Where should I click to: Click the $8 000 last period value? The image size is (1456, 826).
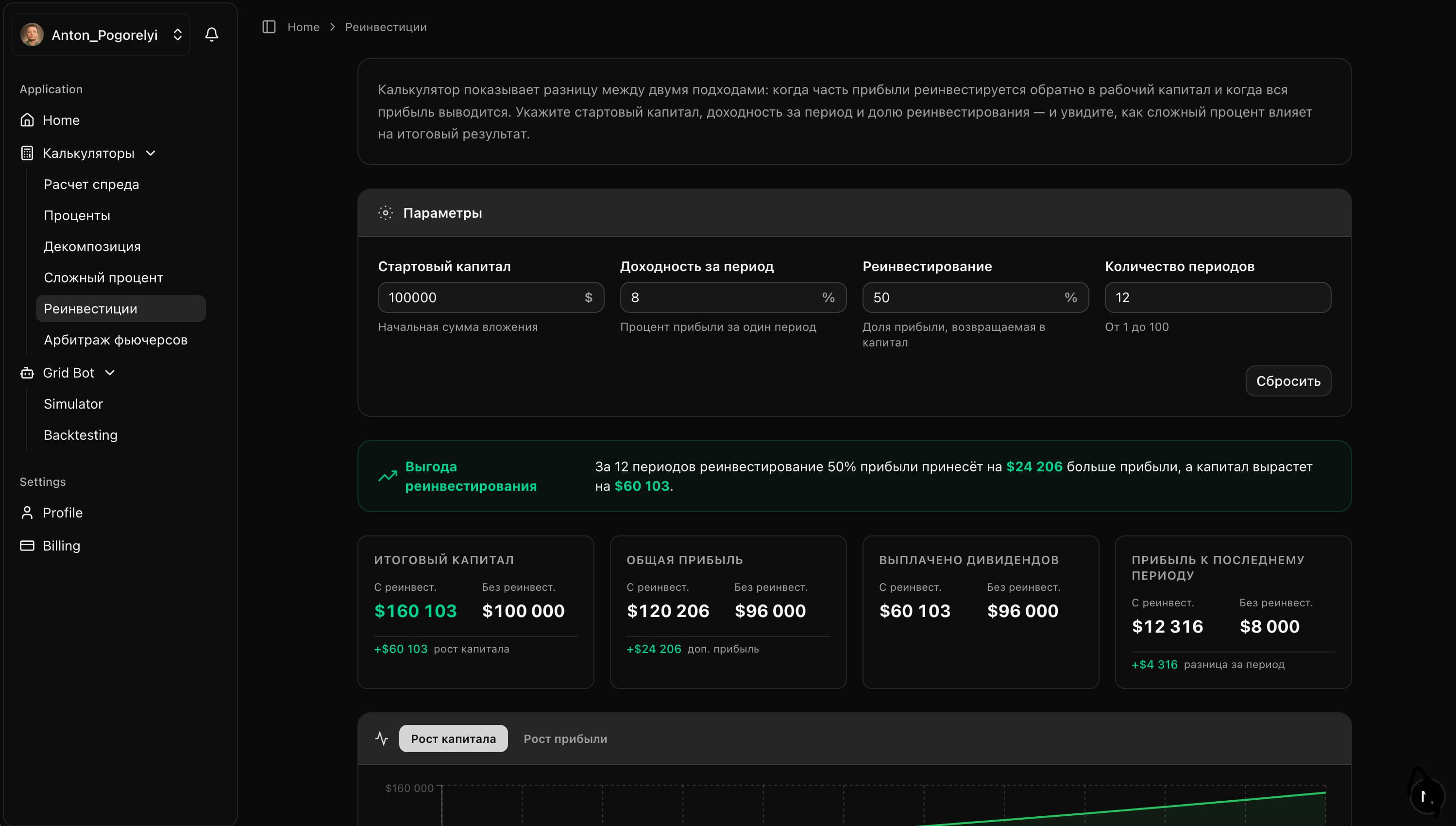(1270, 626)
